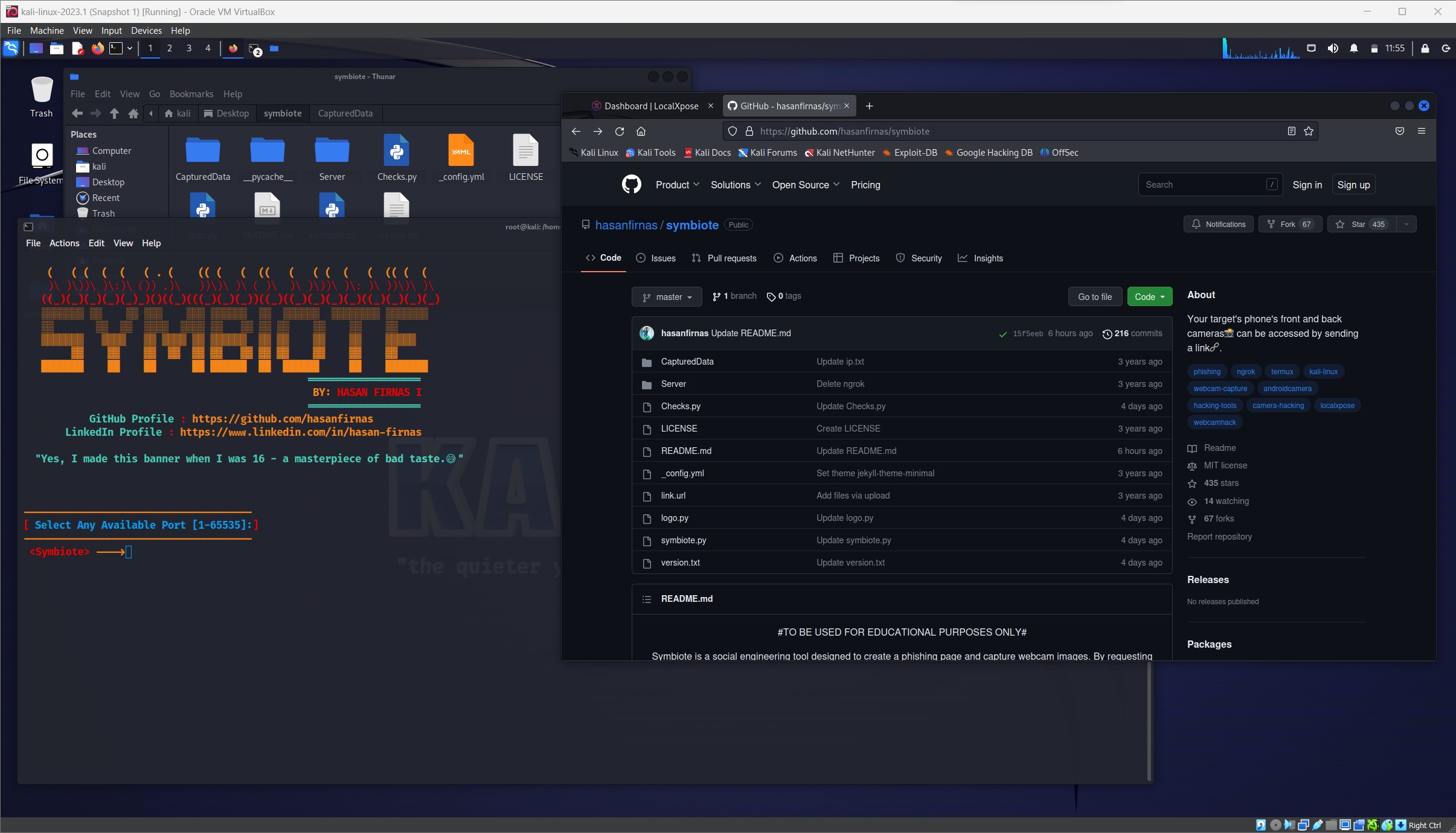This screenshot has width=1456, height=833.
Task: Open Firefox launcher in Kali panel
Action: (x=97, y=48)
